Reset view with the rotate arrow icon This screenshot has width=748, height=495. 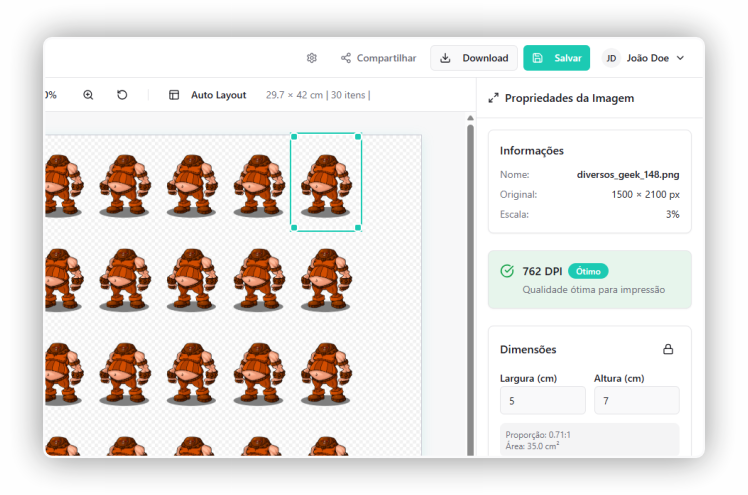[122, 95]
